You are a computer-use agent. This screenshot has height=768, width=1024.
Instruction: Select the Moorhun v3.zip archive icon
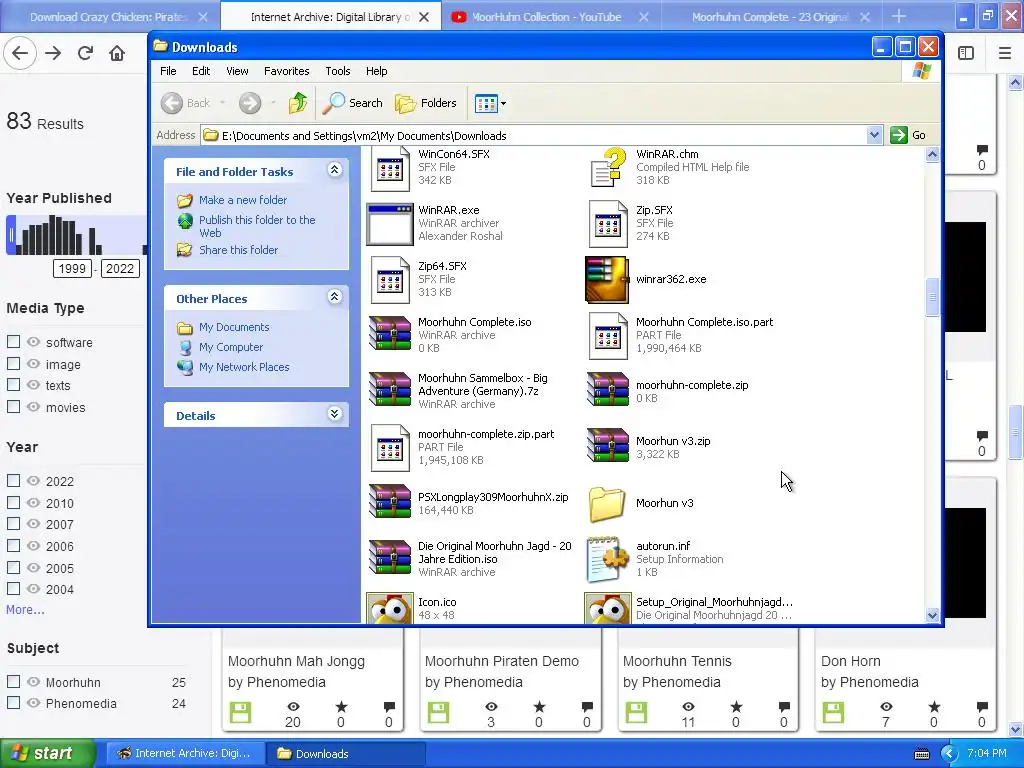(x=607, y=445)
